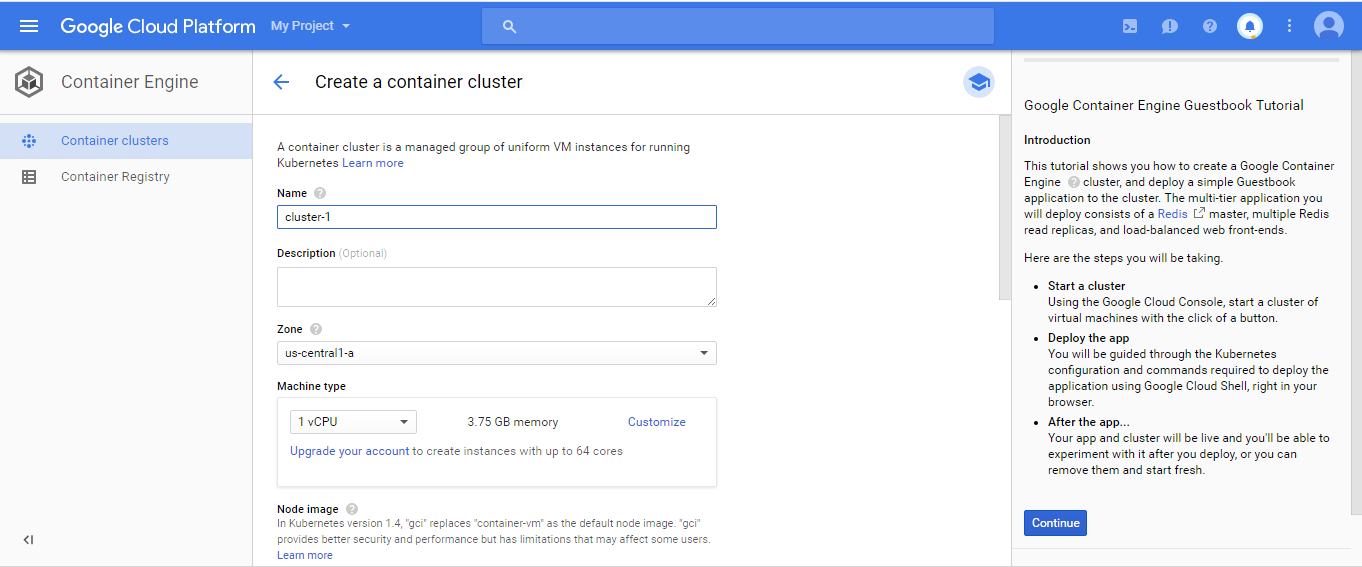Click Upgrade your account link
1362x567 pixels.
point(350,451)
